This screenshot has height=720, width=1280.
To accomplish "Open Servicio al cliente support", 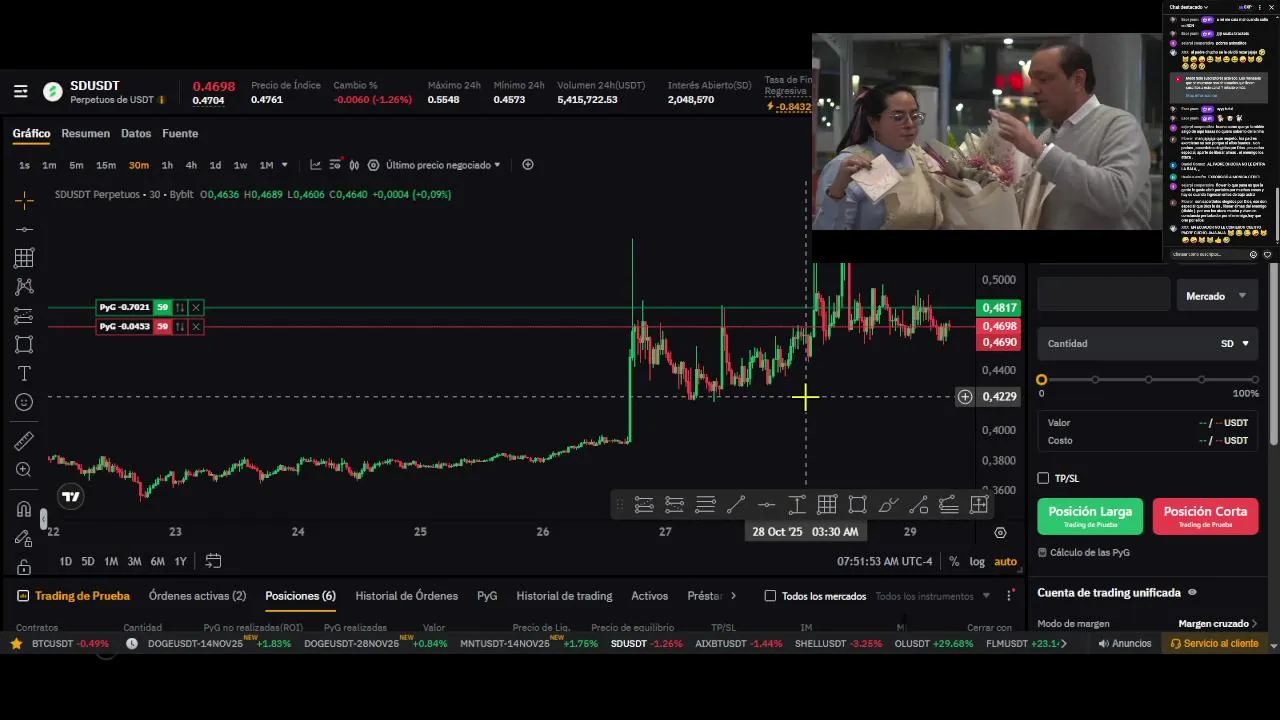I will 1215,644.
